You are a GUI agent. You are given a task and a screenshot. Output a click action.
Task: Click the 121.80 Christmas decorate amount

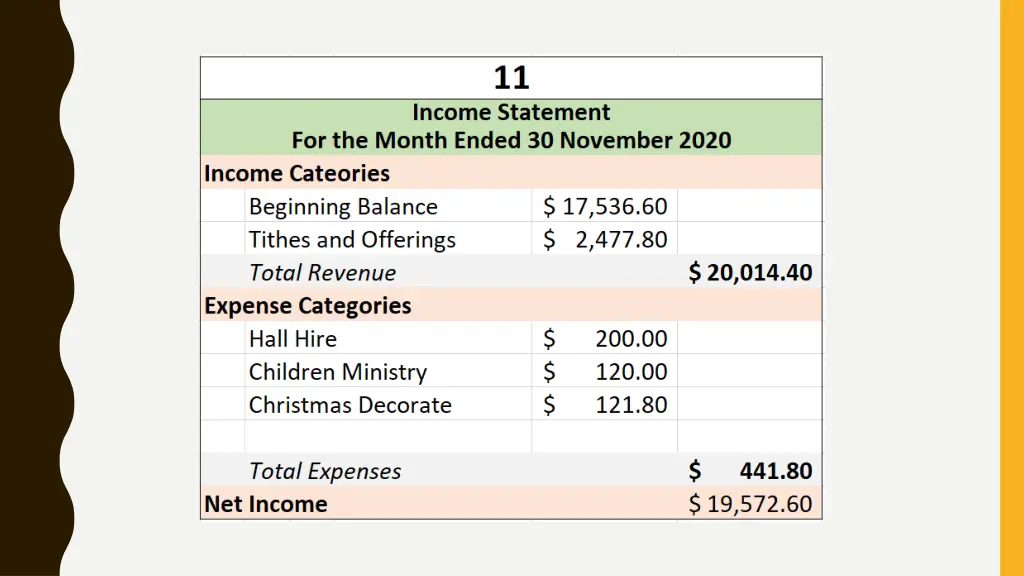[630, 405]
